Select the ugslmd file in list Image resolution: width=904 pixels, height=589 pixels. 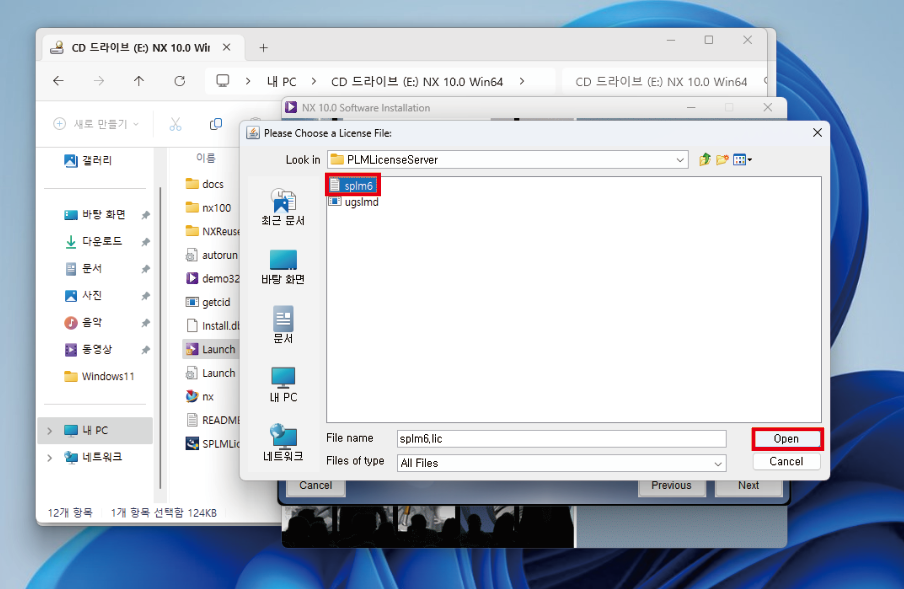click(354, 202)
